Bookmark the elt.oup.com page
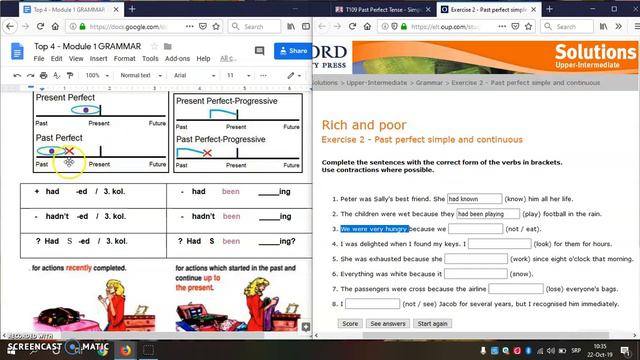Screen dimensions: 640x360 pos(529,27)
